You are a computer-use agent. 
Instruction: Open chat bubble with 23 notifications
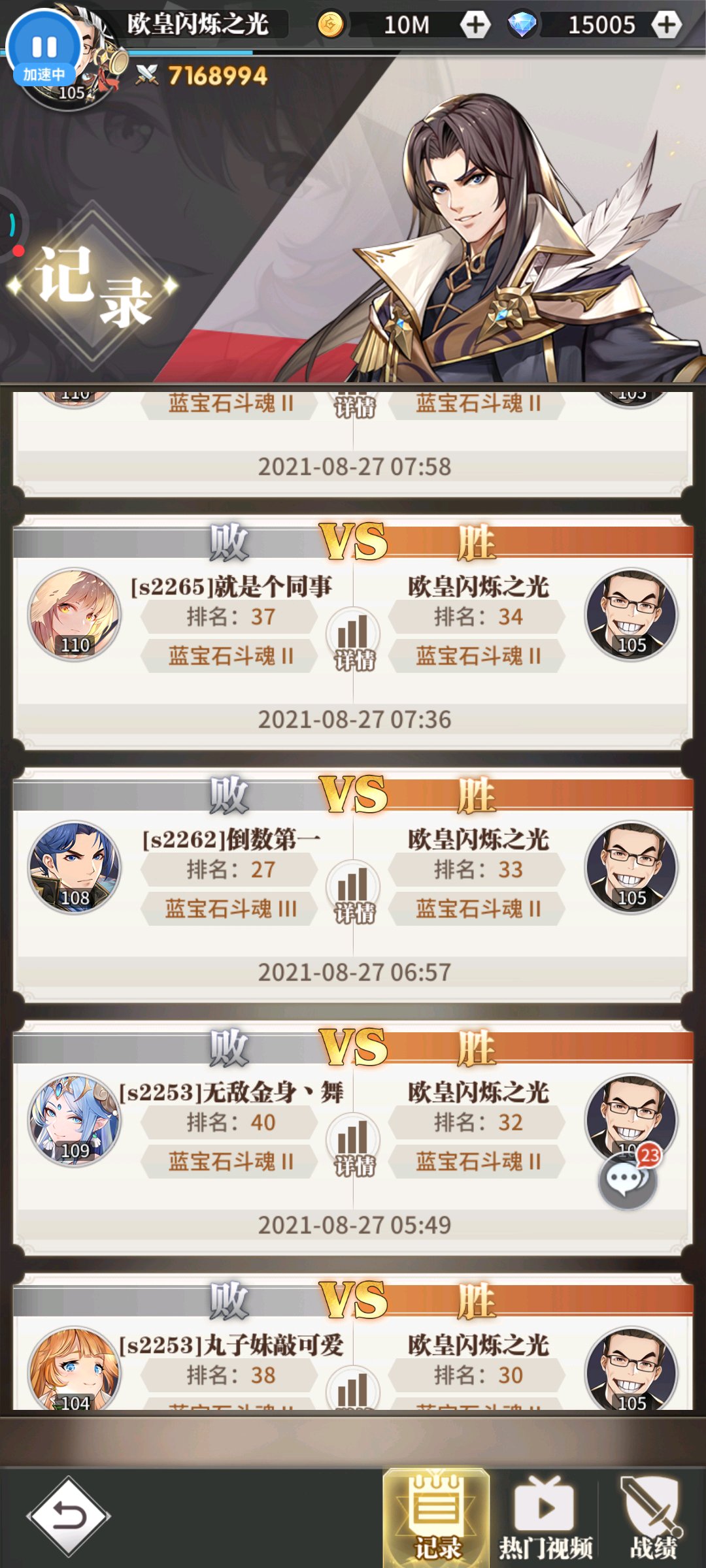point(628,1180)
